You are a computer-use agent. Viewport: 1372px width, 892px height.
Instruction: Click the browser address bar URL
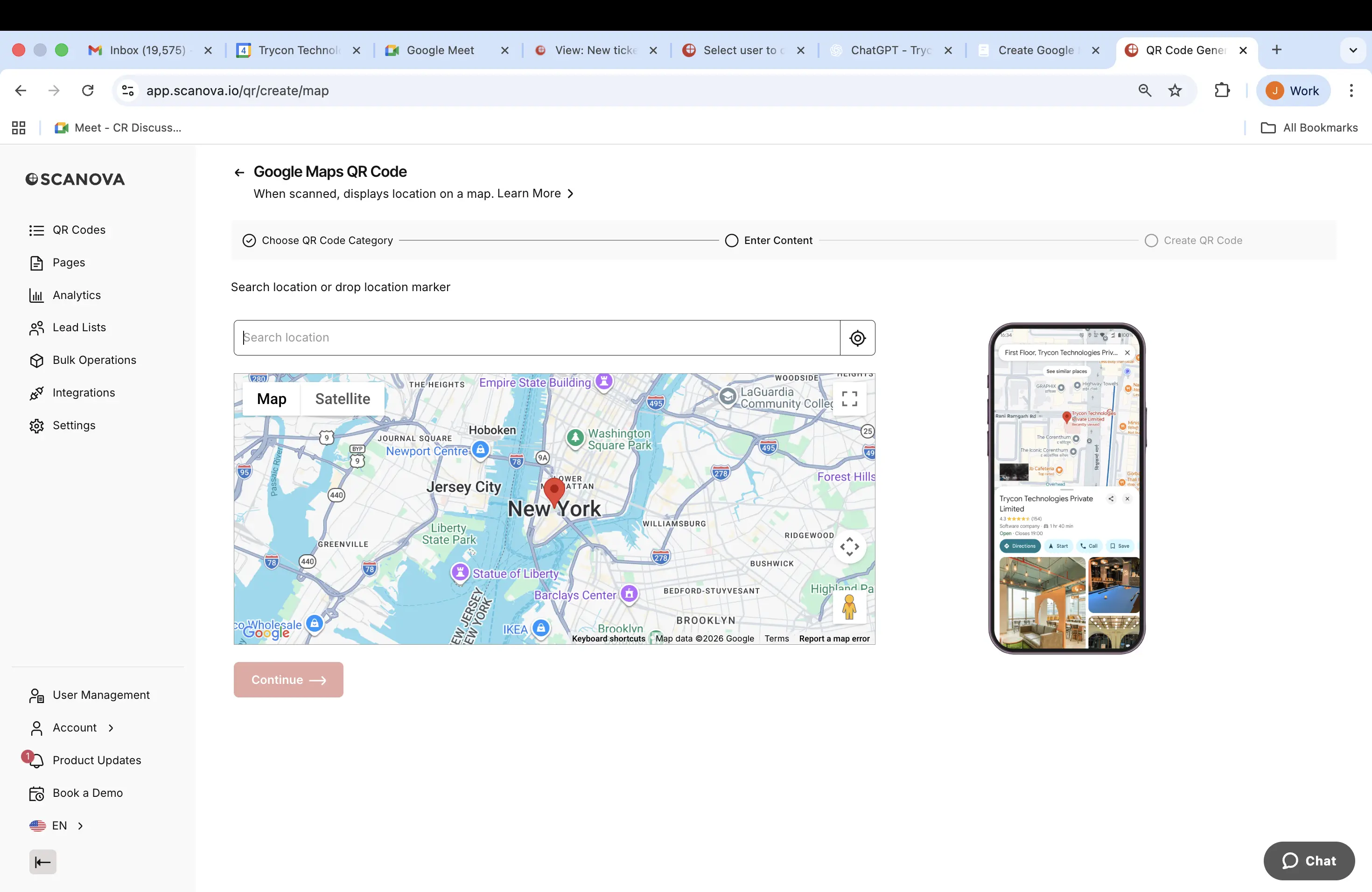[238, 91]
